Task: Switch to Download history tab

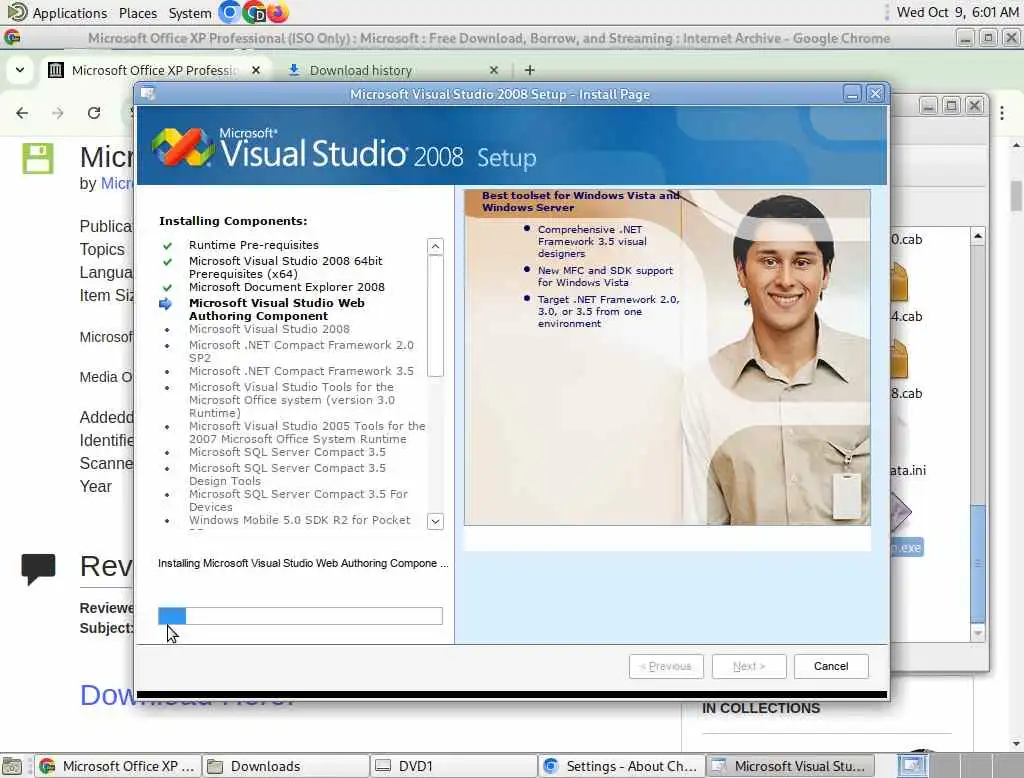Action: tap(360, 70)
